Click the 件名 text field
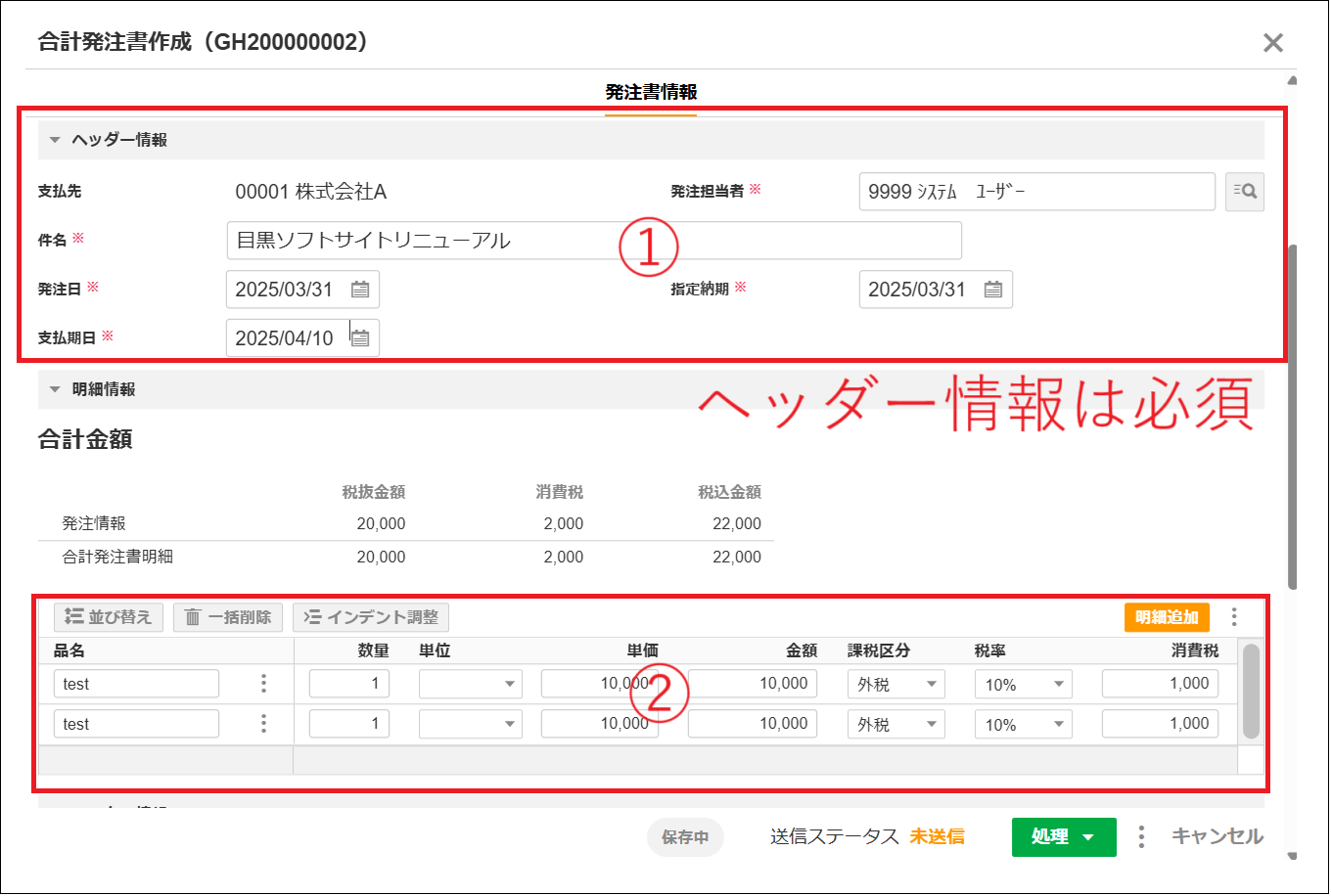The width and height of the screenshot is (1331, 896). (594, 241)
